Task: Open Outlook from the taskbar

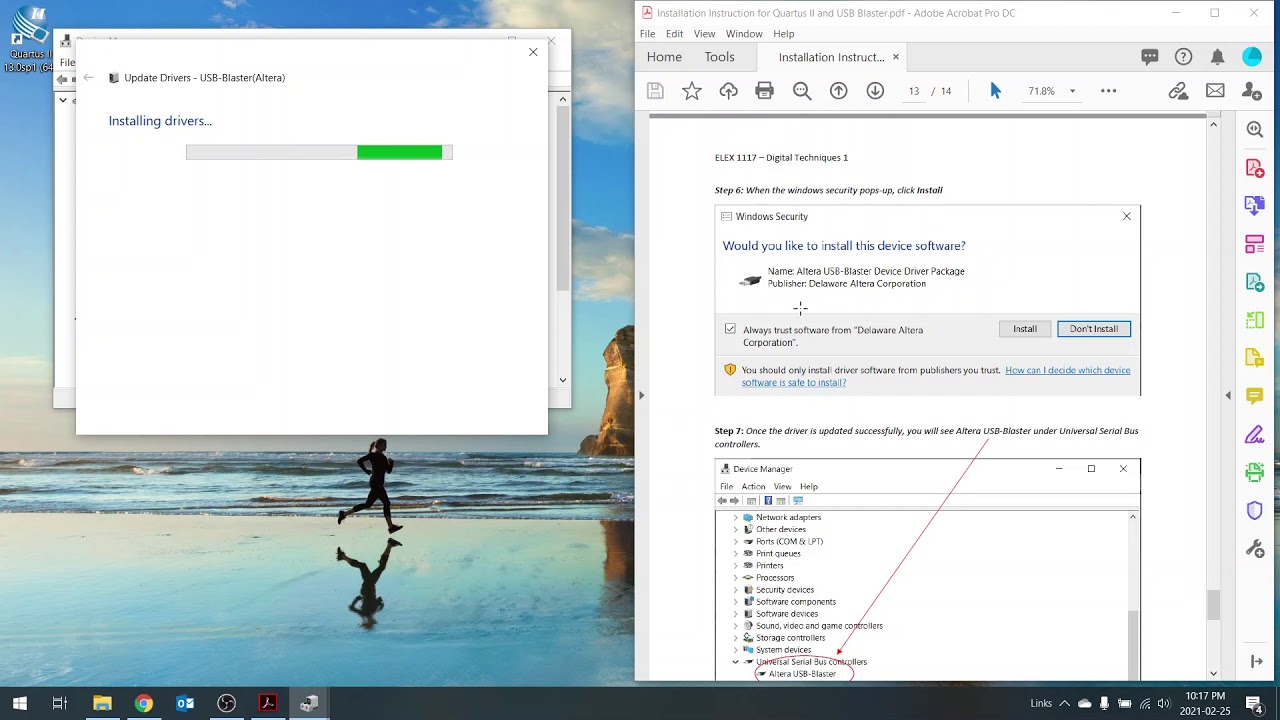Action: click(185, 703)
